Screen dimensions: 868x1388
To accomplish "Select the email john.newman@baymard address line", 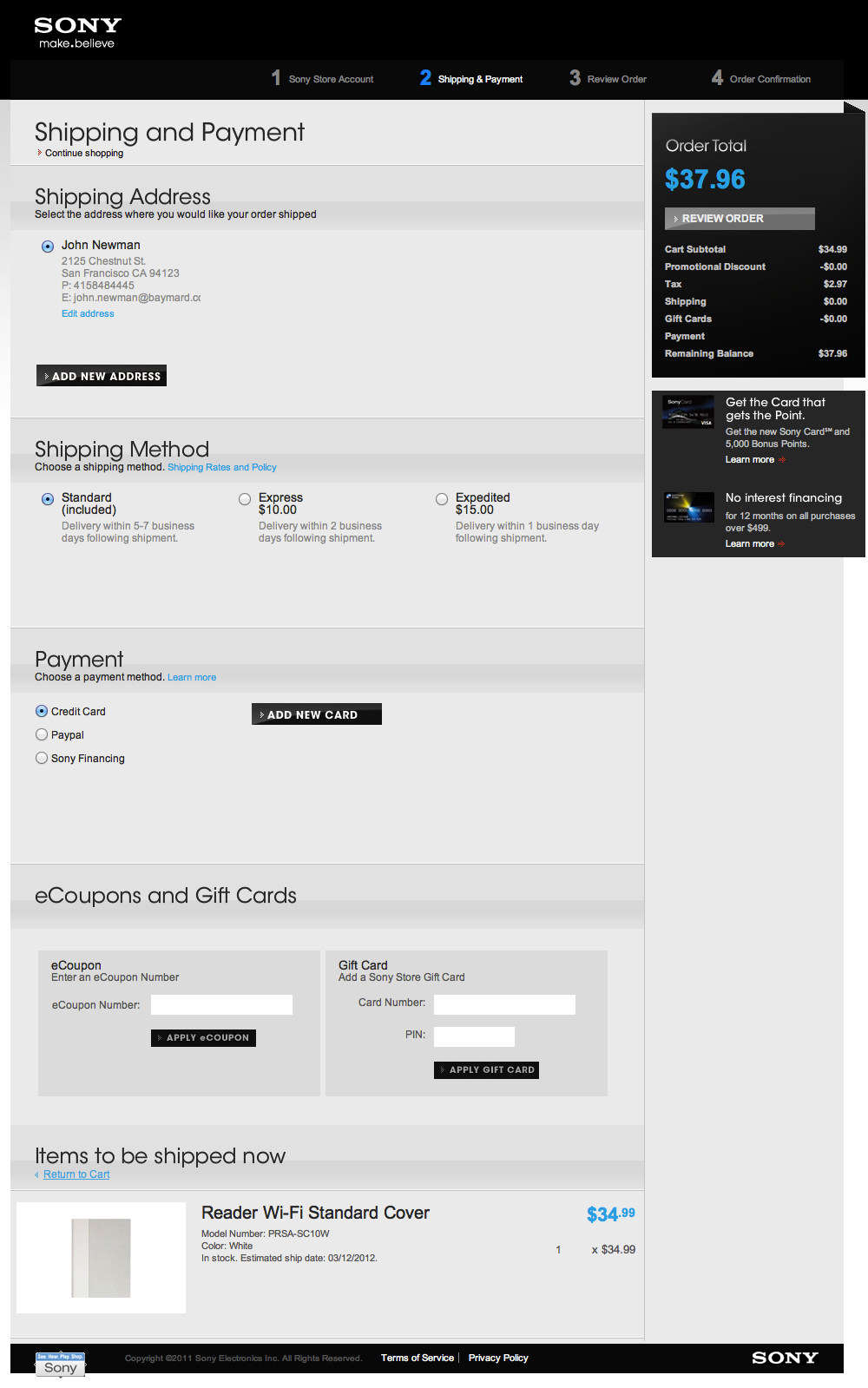I will 131,298.
